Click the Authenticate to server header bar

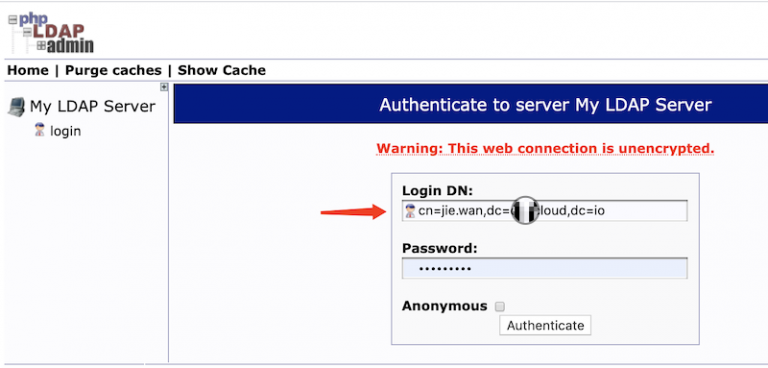click(470, 104)
